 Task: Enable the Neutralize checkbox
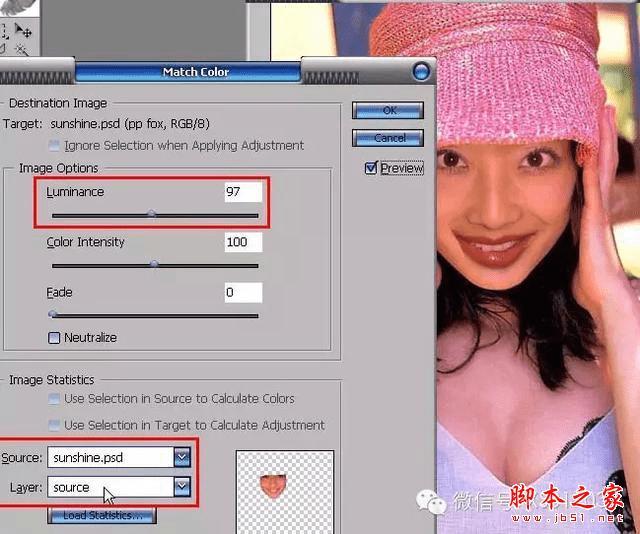click(54, 338)
